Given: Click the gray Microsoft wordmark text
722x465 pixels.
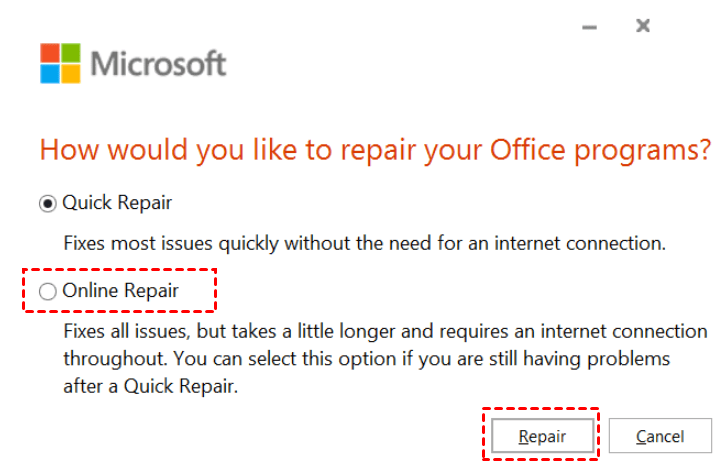Looking at the screenshot, I should coord(159,65).
